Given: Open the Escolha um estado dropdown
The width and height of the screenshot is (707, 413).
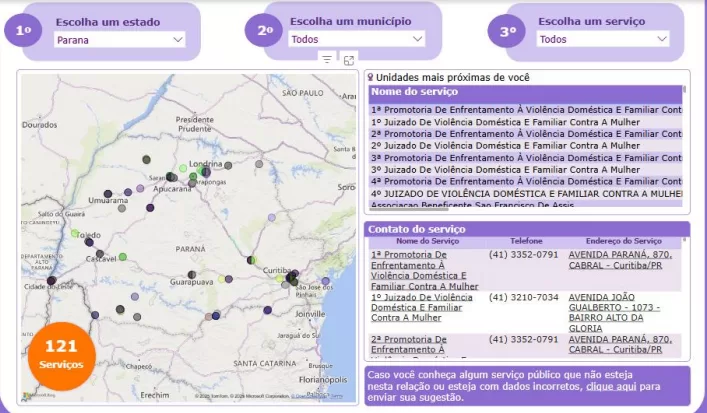Looking at the screenshot, I should [120, 40].
